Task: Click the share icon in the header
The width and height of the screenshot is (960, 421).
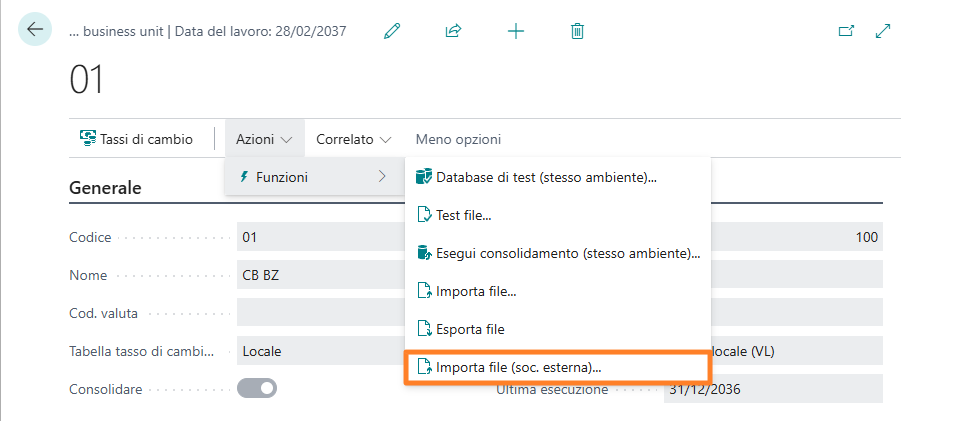Action: click(x=453, y=31)
